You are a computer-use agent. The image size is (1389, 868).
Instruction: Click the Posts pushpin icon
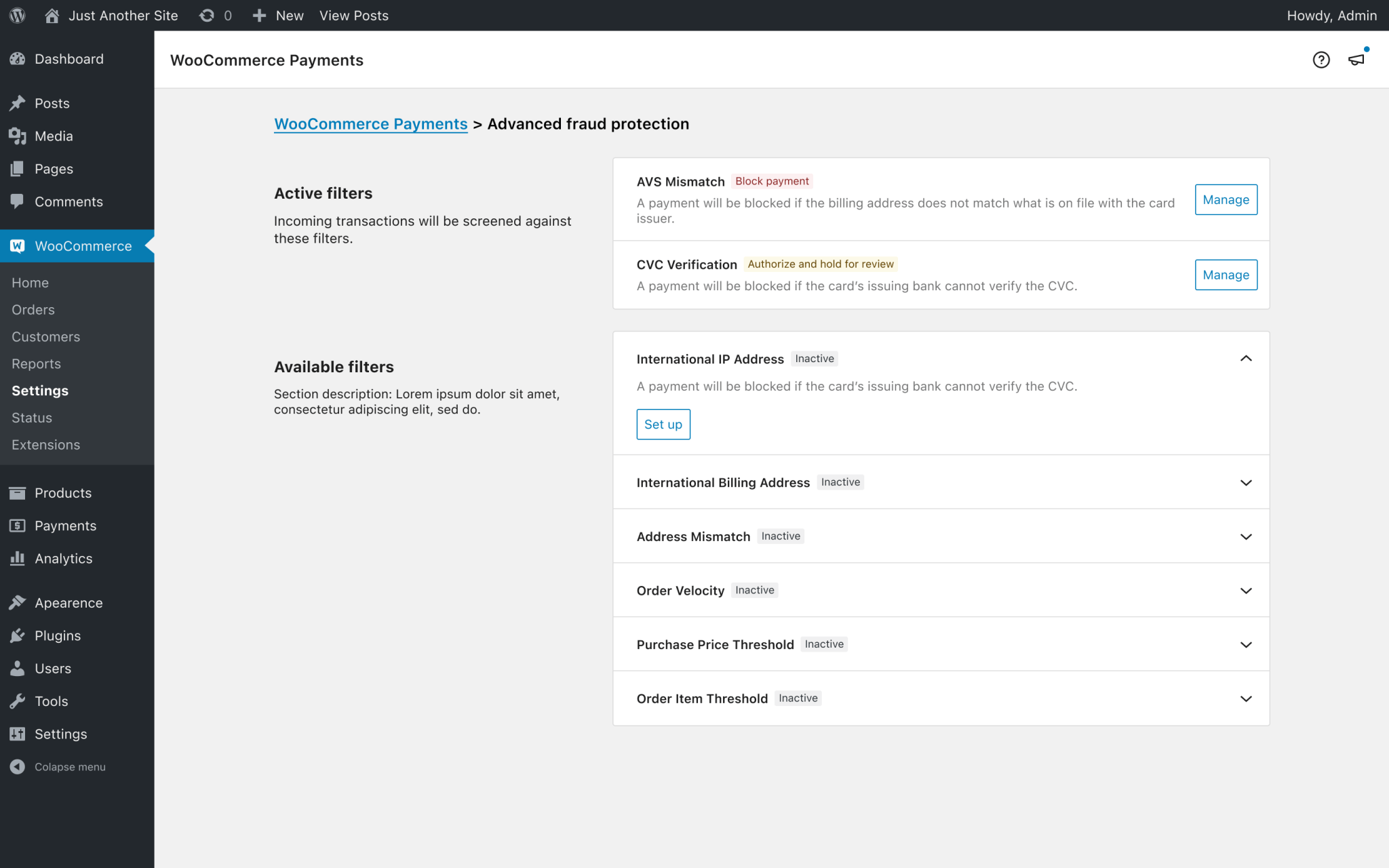18,103
